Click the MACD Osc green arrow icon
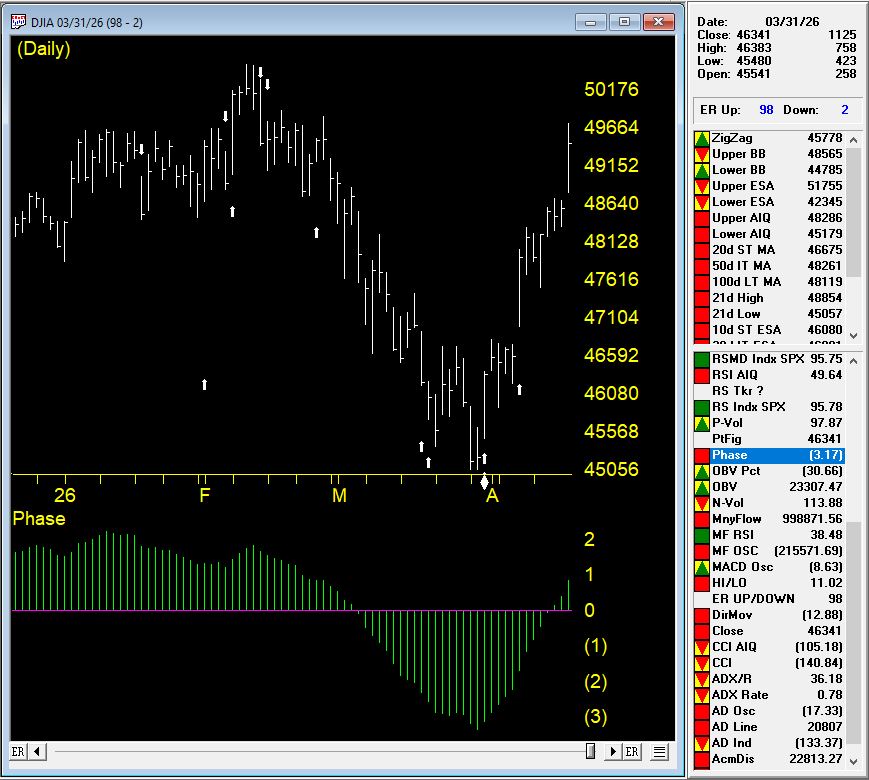 tap(702, 567)
